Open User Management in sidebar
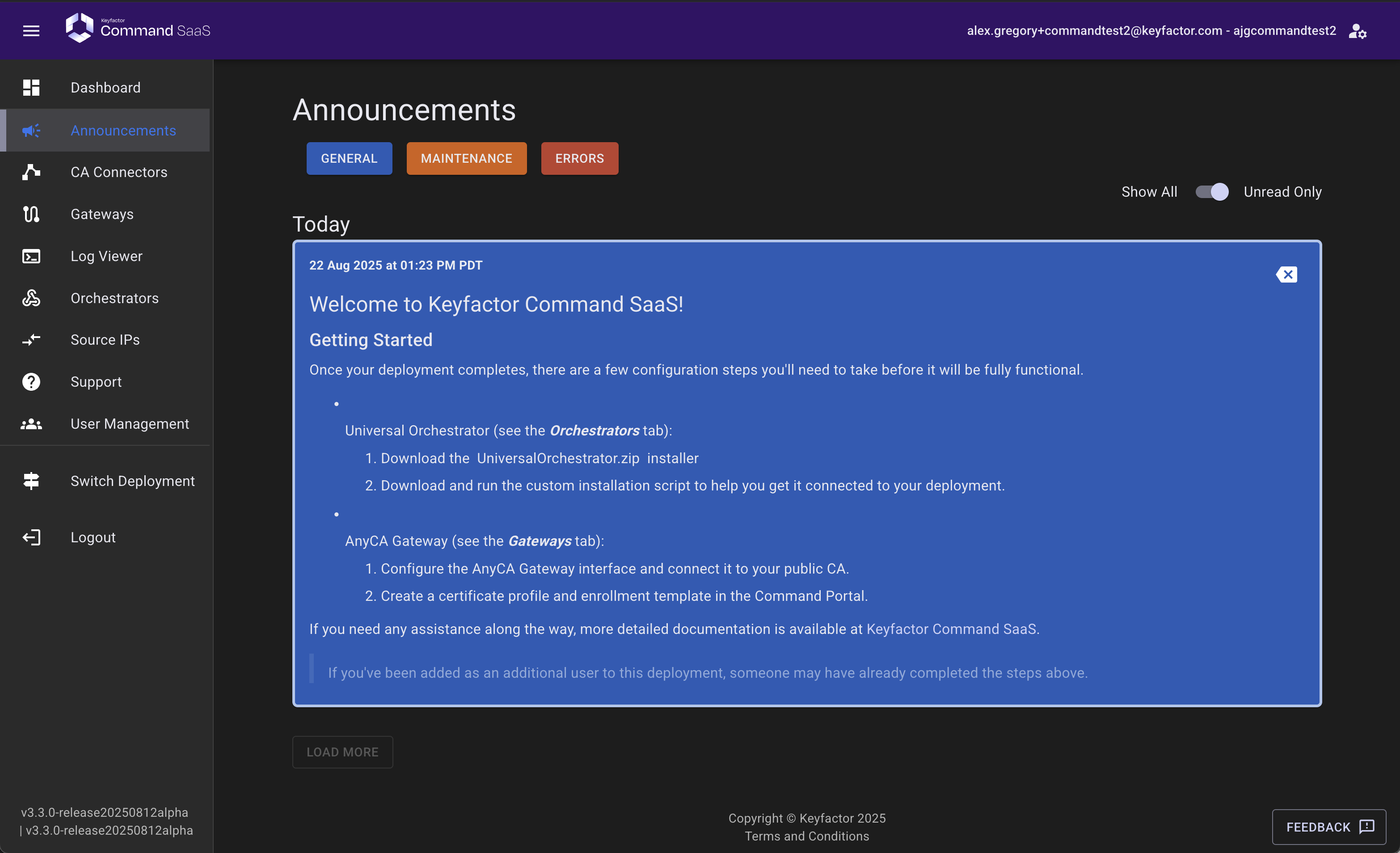1400x853 pixels. pos(130,424)
